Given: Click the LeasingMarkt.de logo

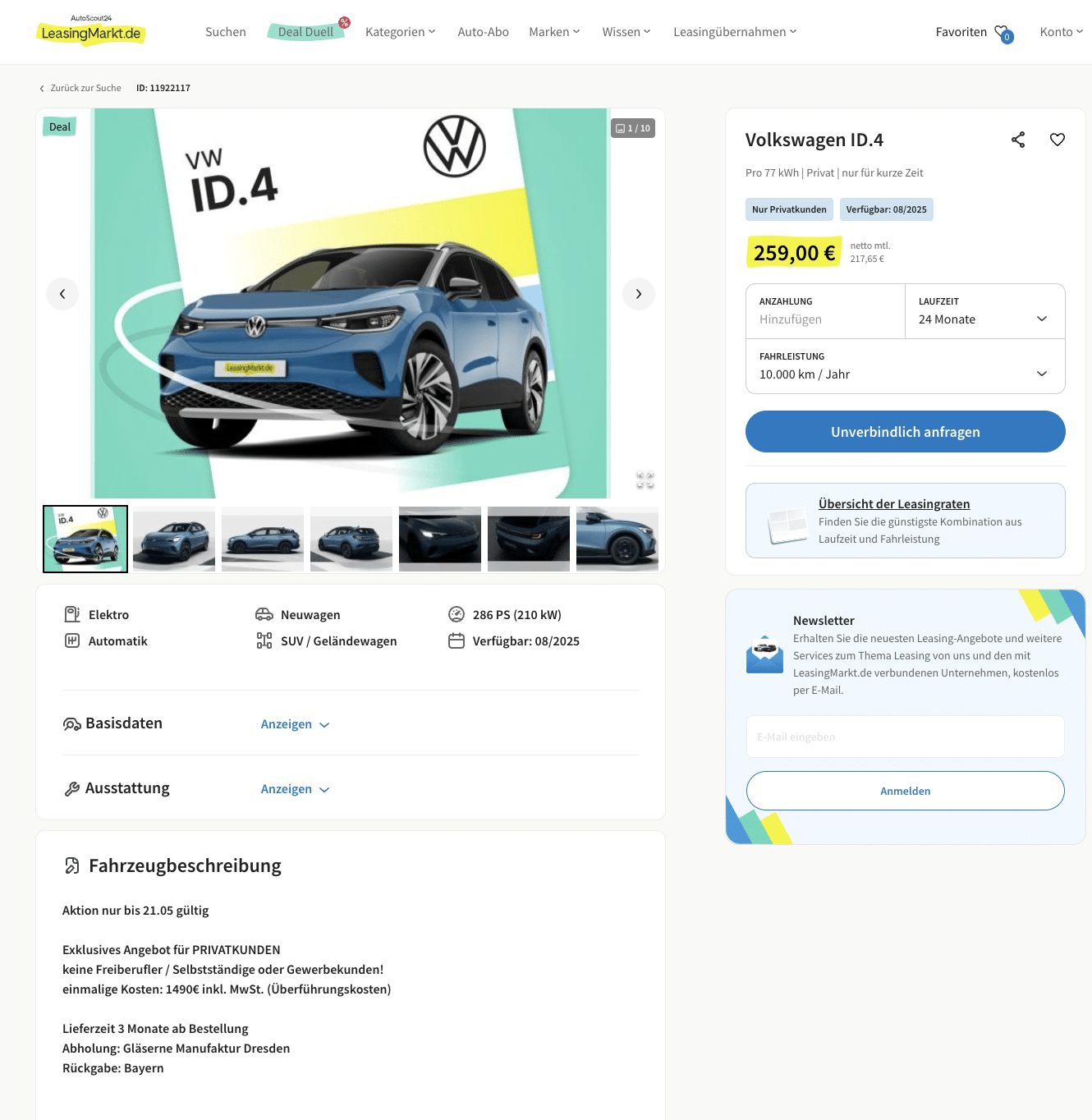Looking at the screenshot, I should click(x=91, y=32).
